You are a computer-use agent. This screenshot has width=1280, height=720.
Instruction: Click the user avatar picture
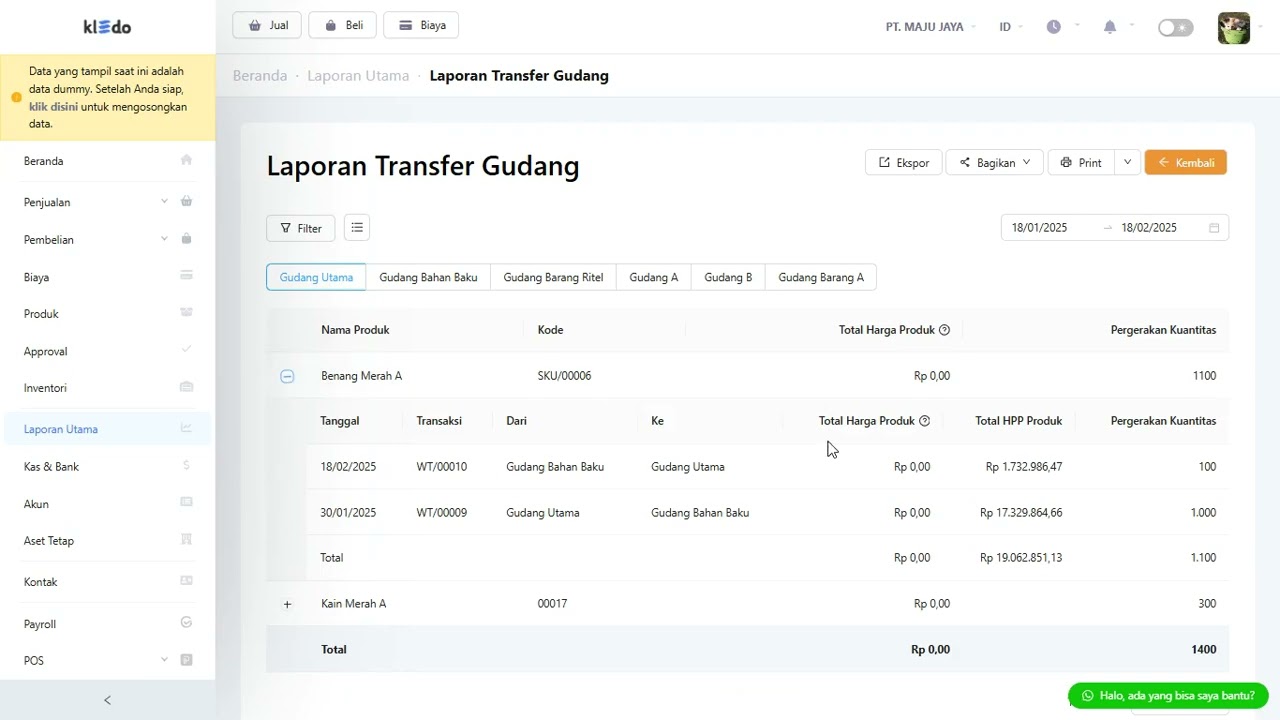pyautogui.click(x=1234, y=28)
